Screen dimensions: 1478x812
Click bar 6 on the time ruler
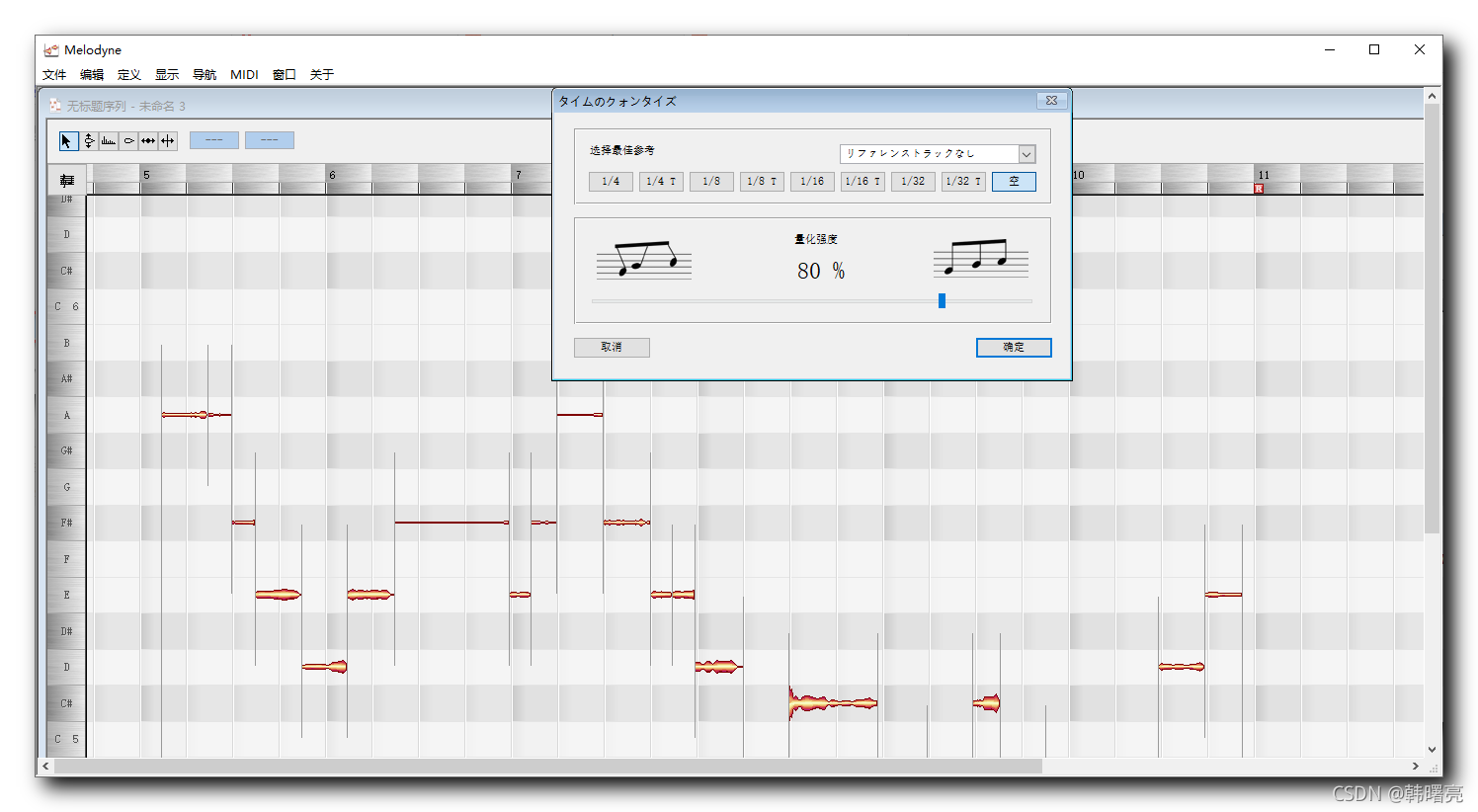[332, 175]
